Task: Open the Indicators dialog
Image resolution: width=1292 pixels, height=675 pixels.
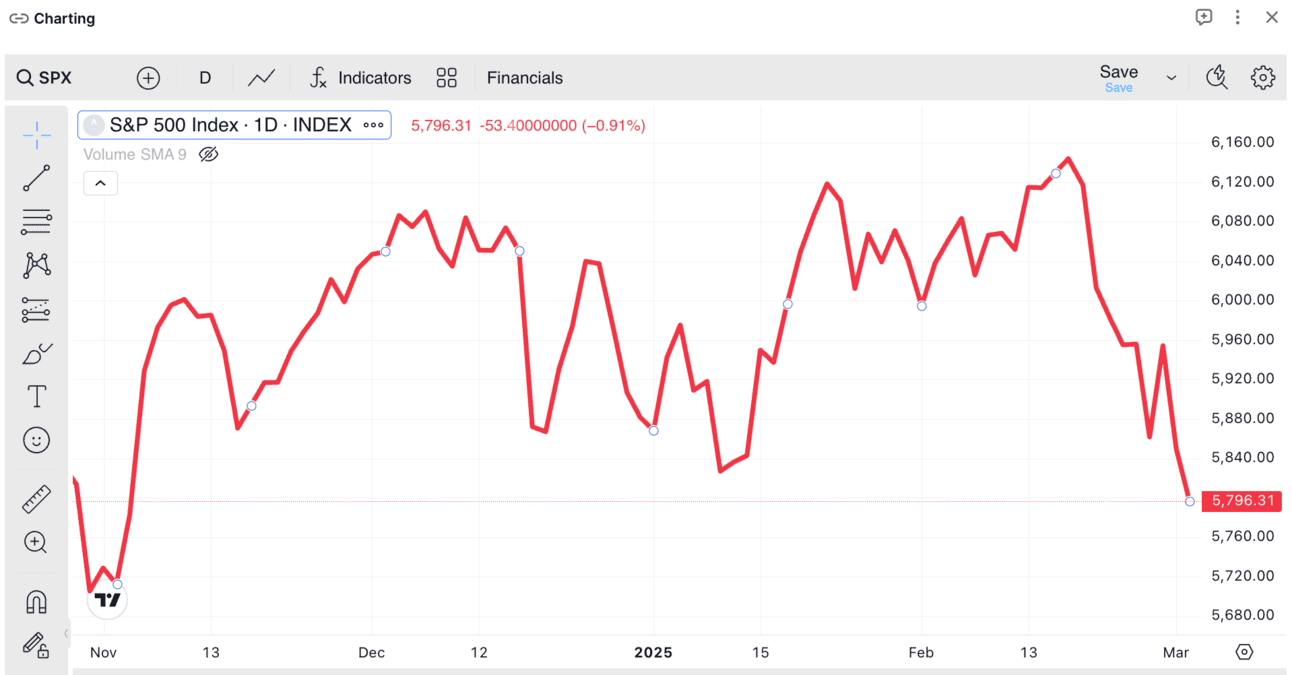Action: click(x=360, y=78)
